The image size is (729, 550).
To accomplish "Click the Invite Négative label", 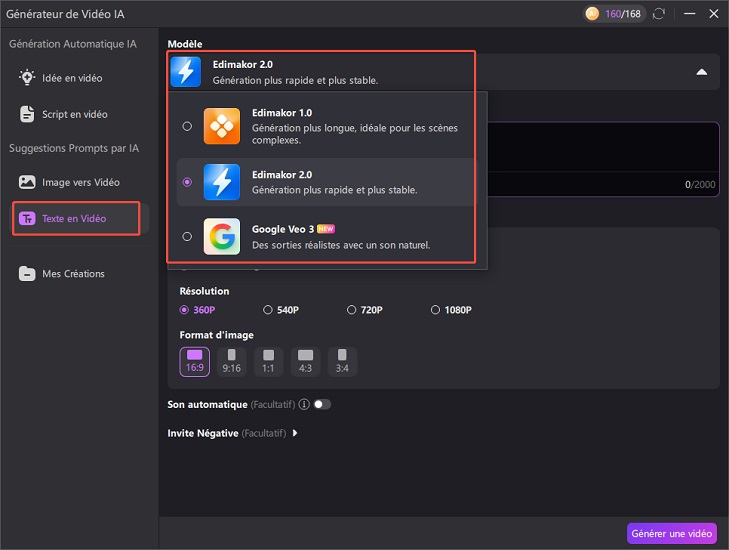I will tap(203, 433).
